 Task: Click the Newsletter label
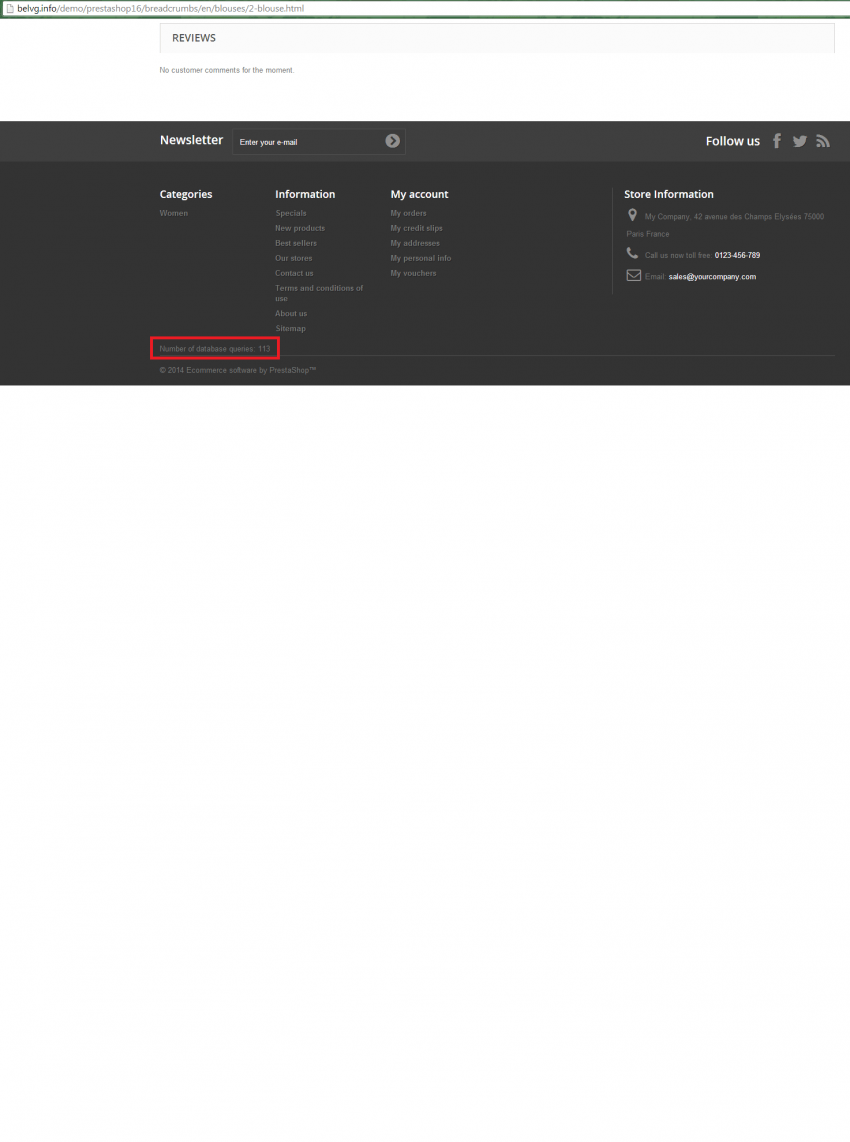click(192, 140)
